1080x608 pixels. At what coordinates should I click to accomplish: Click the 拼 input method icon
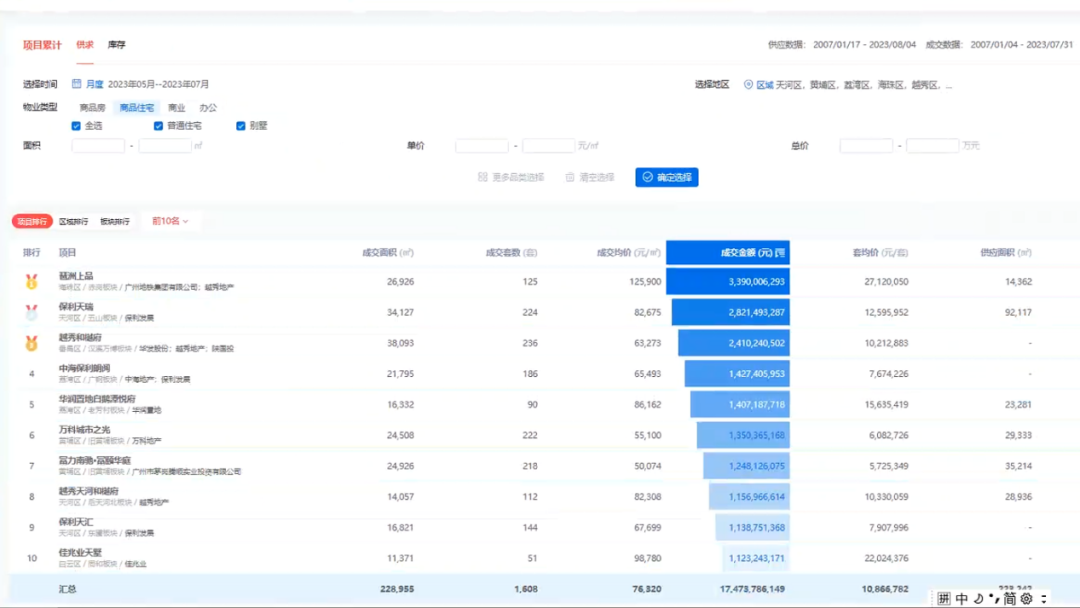click(x=944, y=598)
